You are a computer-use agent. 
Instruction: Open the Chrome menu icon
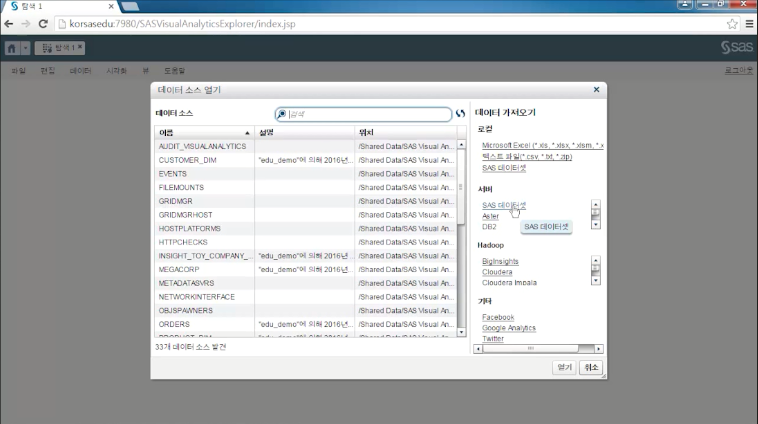pos(749,24)
